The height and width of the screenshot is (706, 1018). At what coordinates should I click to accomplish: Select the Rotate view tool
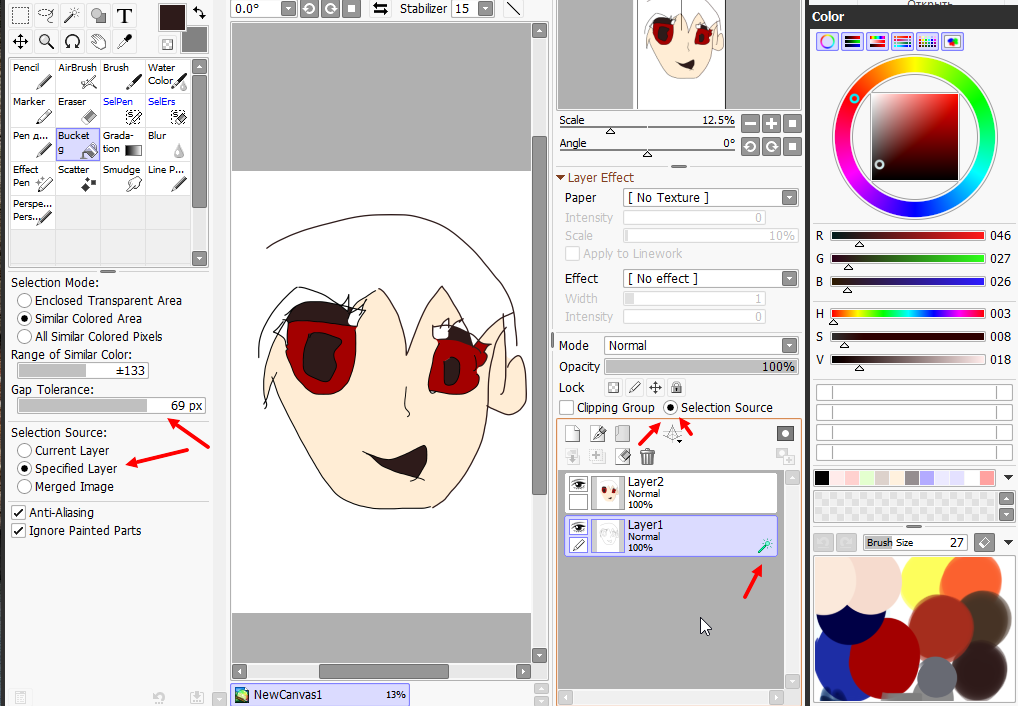point(72,42)
